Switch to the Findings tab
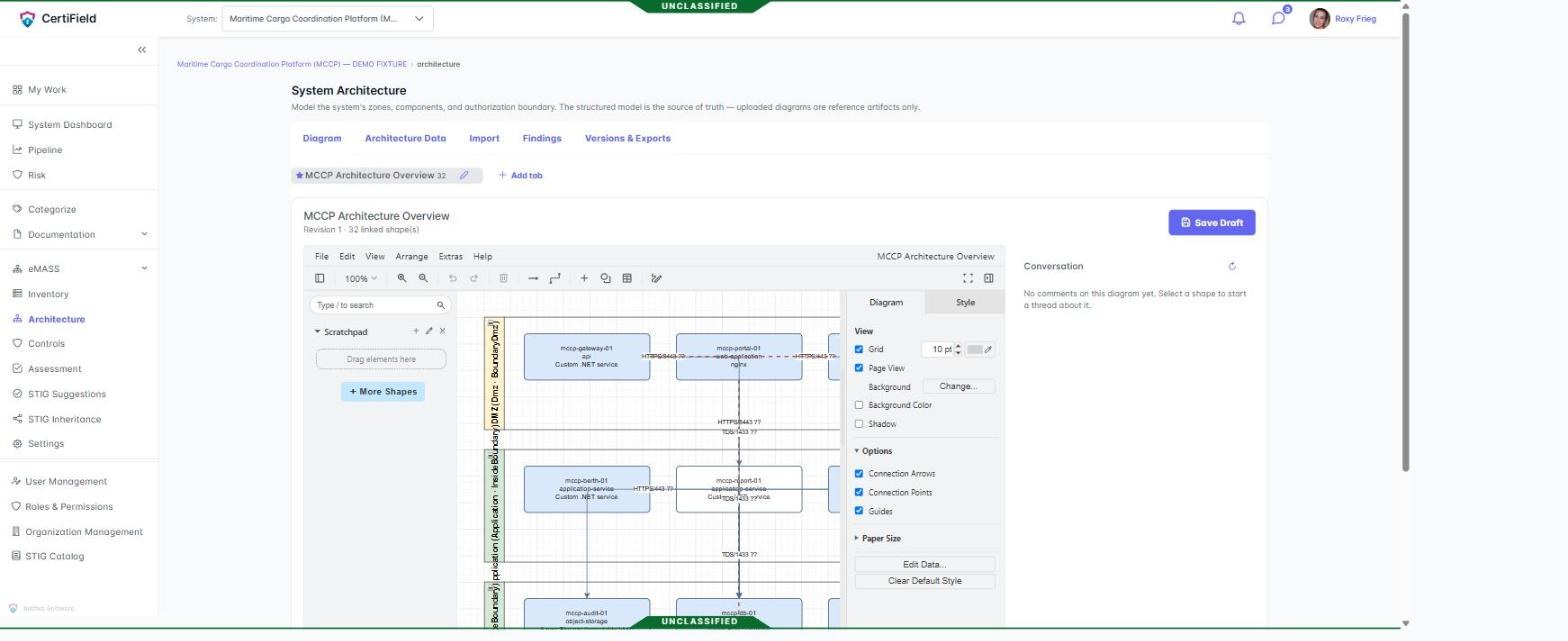This screenshot has width=1568, height=641. coord(542,138)
